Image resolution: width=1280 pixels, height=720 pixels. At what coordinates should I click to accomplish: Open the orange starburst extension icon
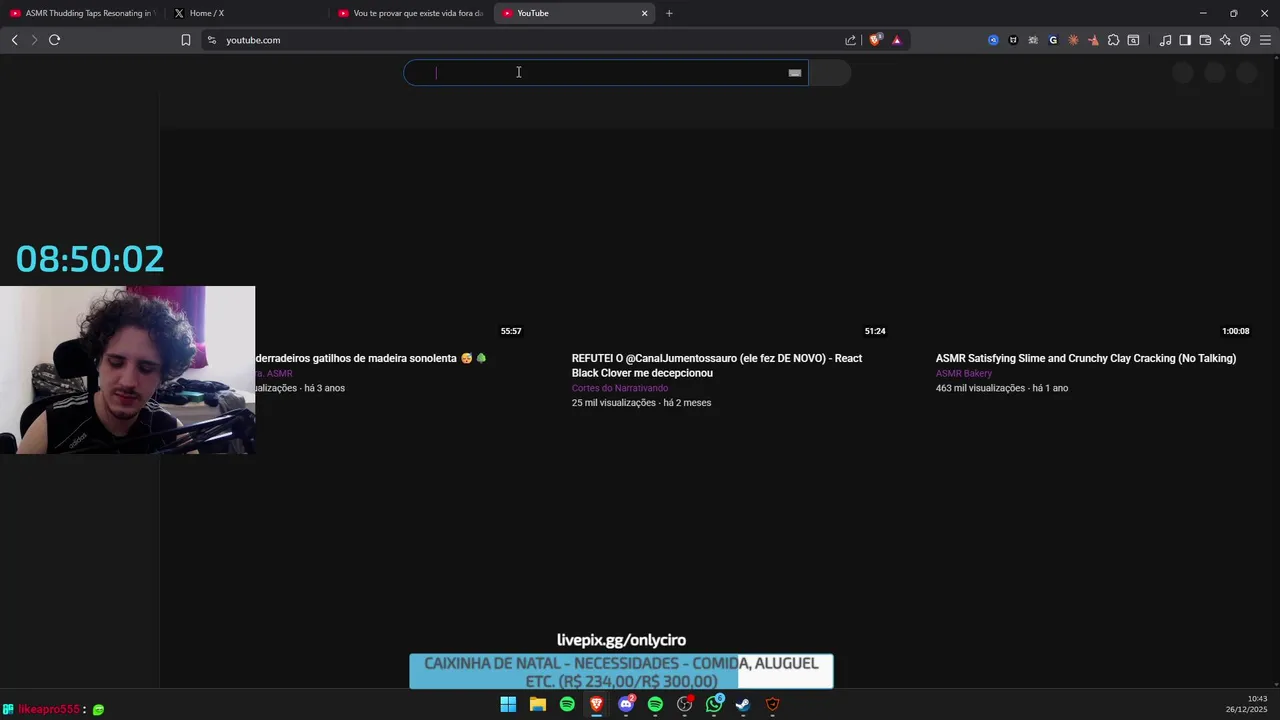pos(1073,40)
